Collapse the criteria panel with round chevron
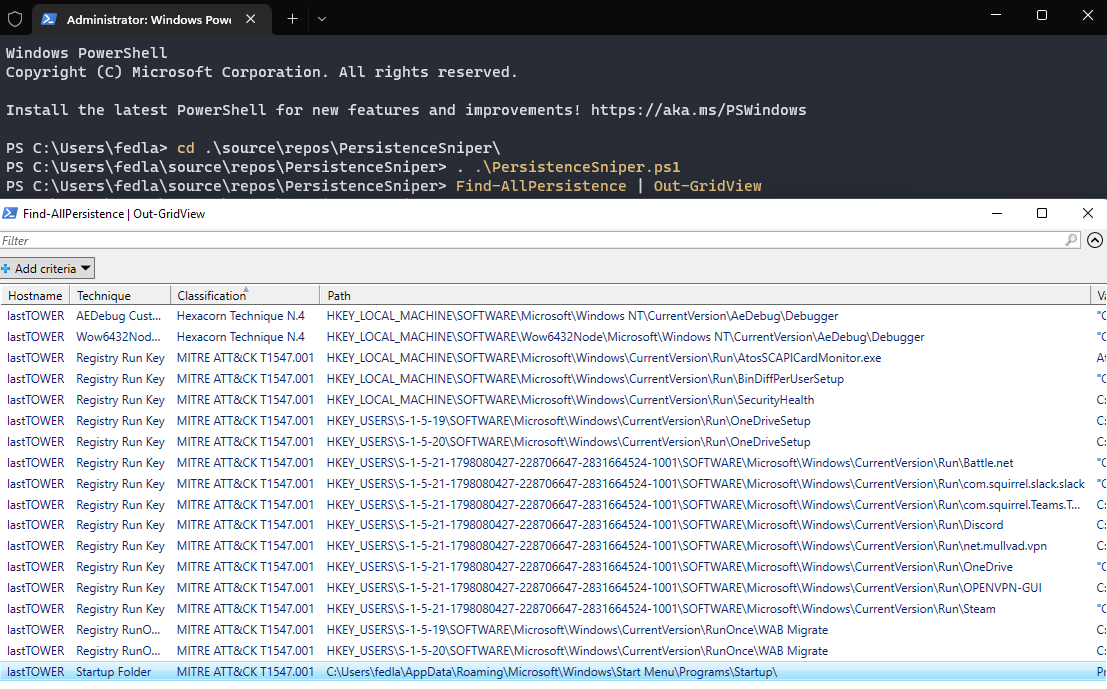The image size is (1107, 689). coord(1094,240)
